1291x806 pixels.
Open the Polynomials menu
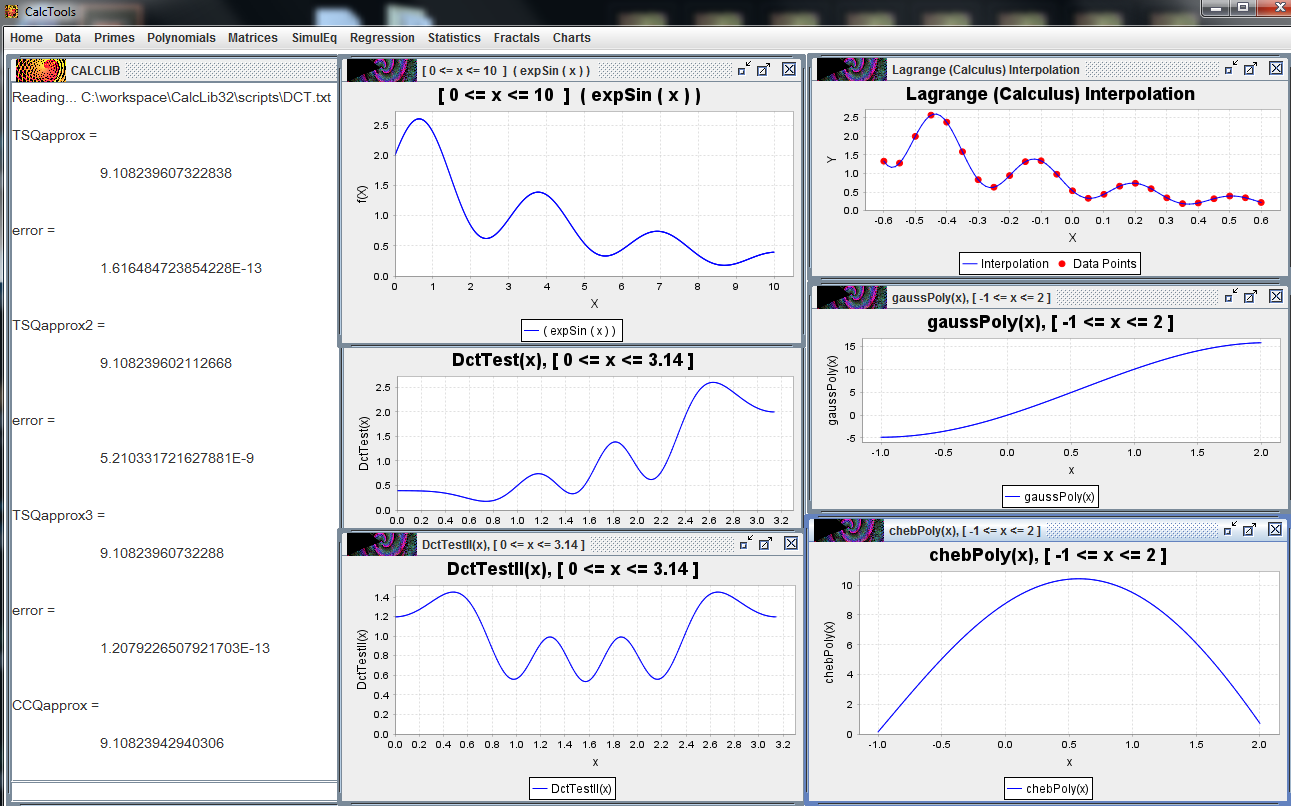point(181,38)
